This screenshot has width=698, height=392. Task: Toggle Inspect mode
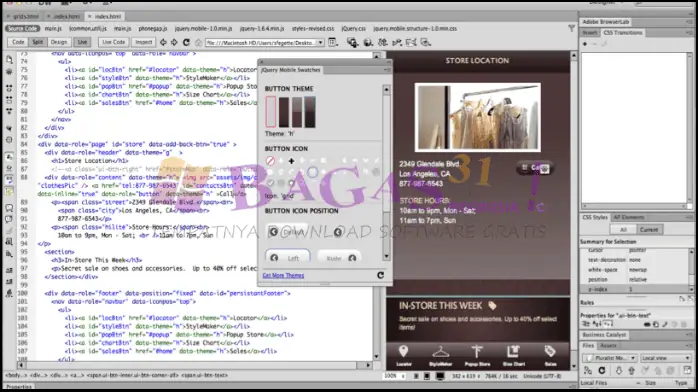(143, 42)
